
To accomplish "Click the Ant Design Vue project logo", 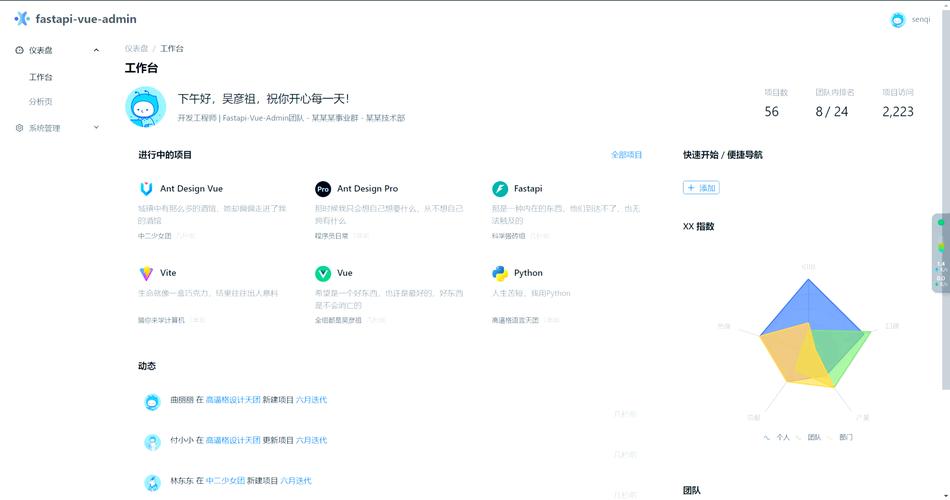I will pos(146,189).
